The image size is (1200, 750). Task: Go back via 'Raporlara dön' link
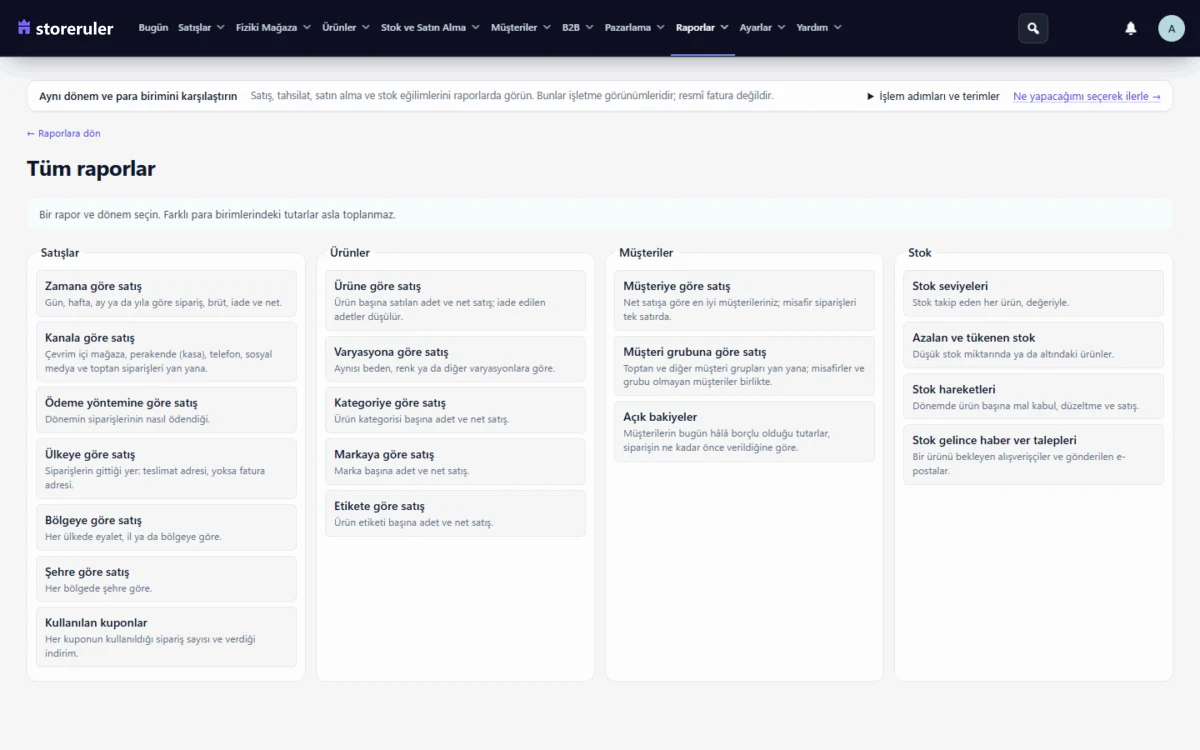click(64, 133)
